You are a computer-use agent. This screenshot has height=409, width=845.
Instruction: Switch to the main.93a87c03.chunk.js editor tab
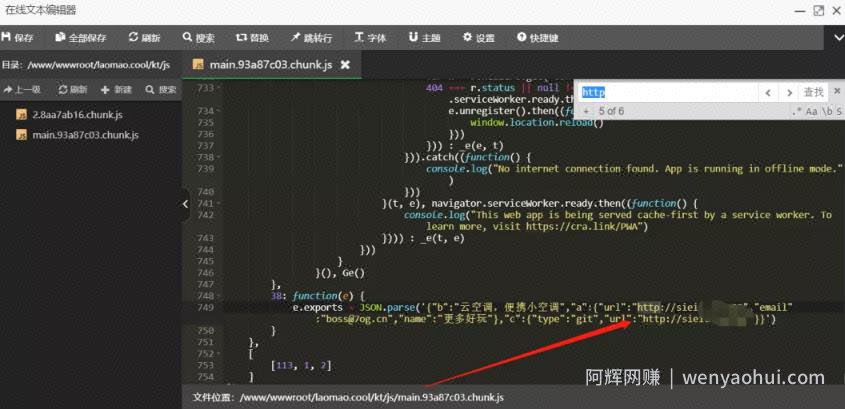coord(271,65)
